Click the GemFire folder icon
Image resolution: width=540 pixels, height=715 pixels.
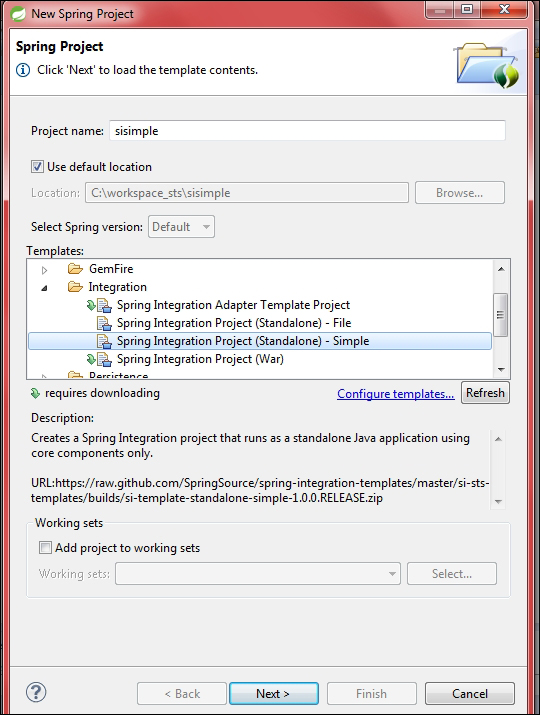(75, 269)
